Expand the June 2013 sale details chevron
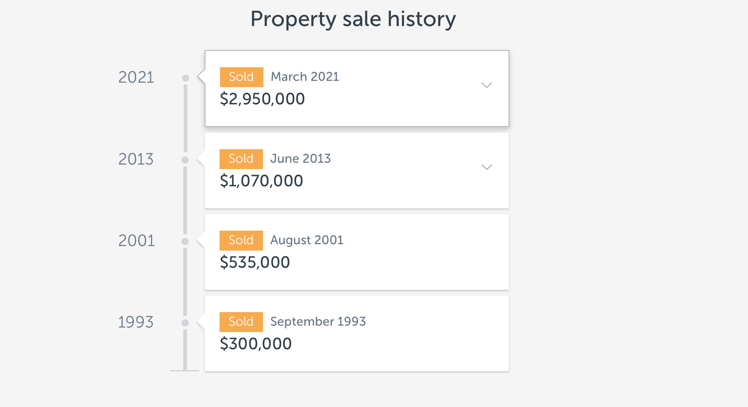The image size is (748, 407). [486, 167]
